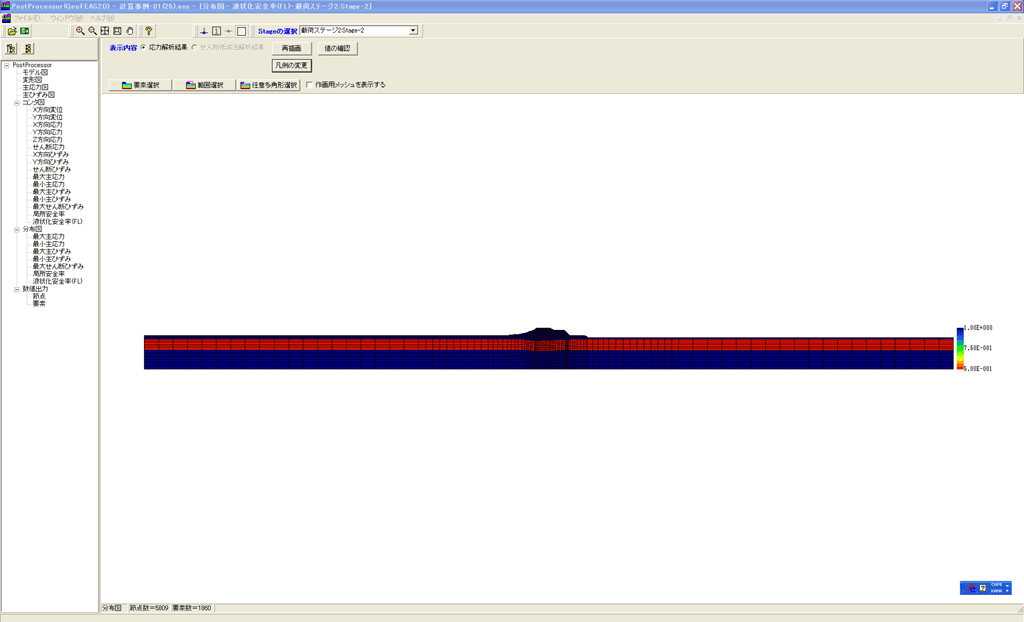Select the zoom out magnifier tool
The image size is (1024, 622).
(x=92, y=31)
